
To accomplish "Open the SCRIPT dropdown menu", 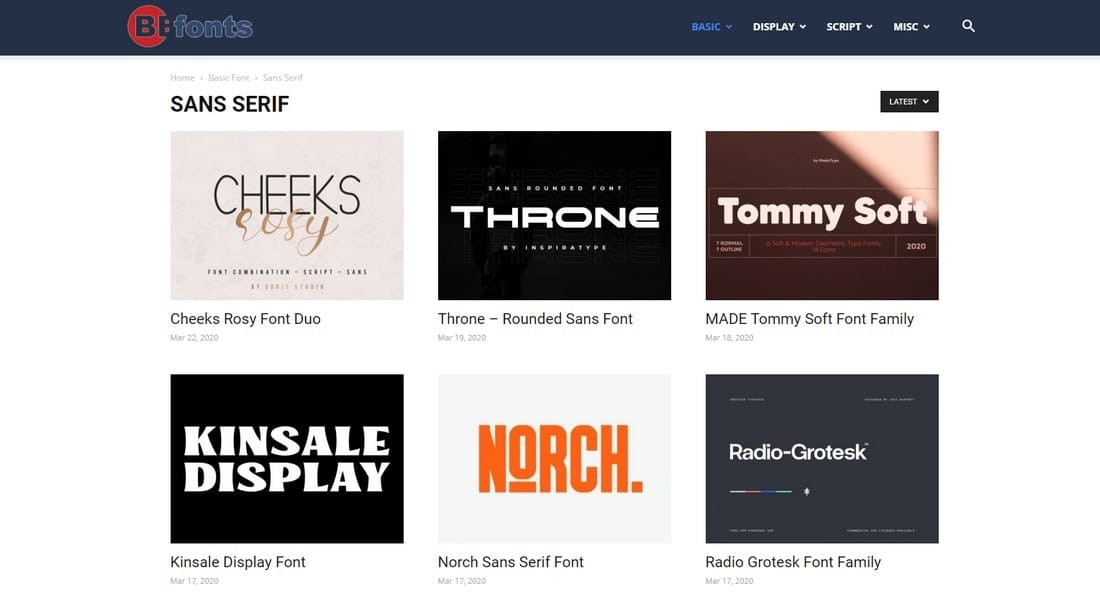I will click(x=849, y=27).
